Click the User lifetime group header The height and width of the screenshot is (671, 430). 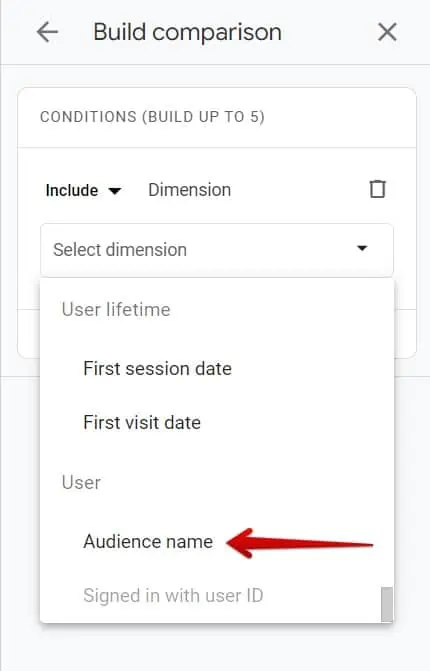point(116,309)
